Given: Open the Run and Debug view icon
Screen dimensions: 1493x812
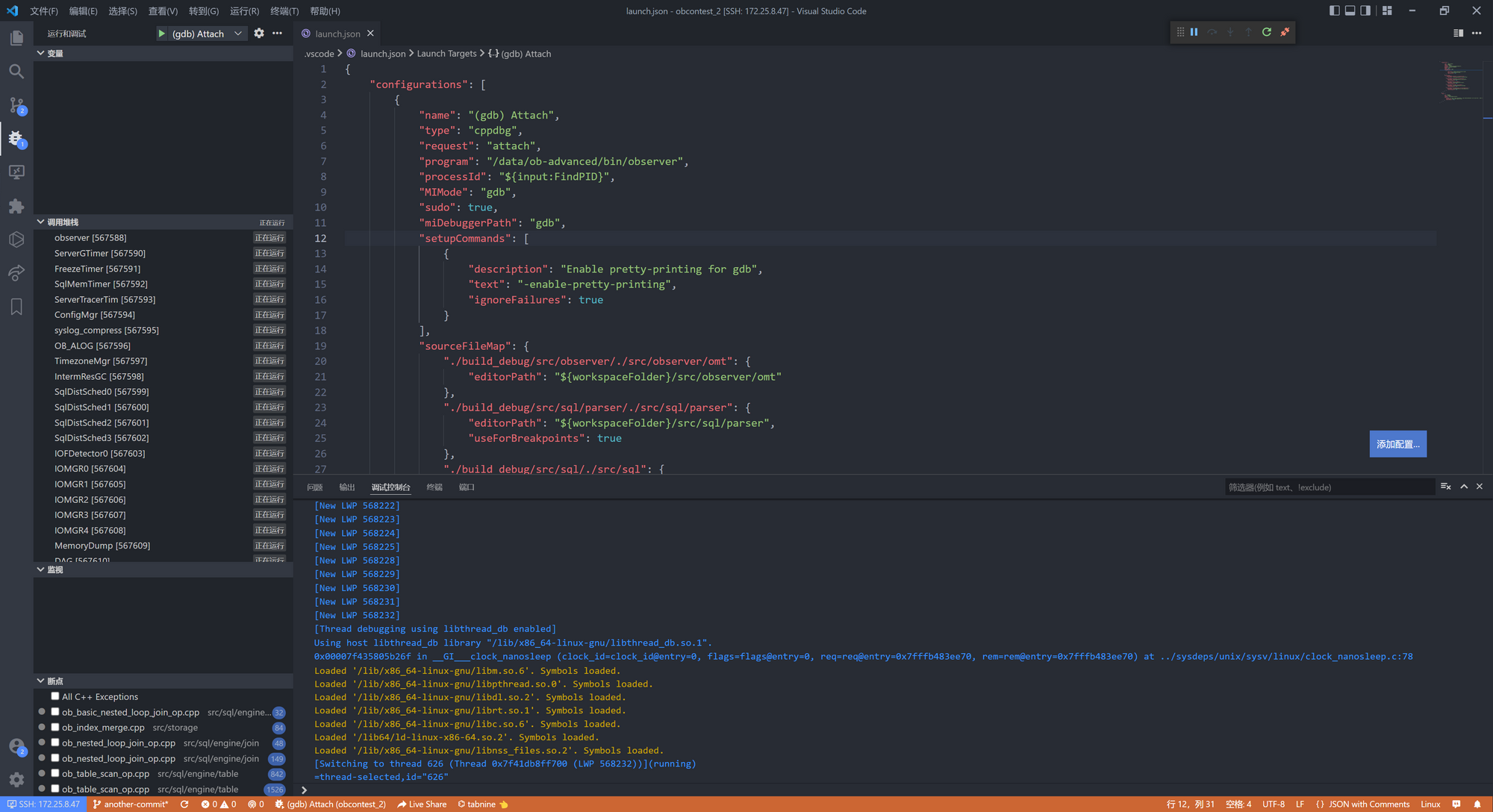Looking at the screenshot, I should pyautogui.click(x=16, y=139).
